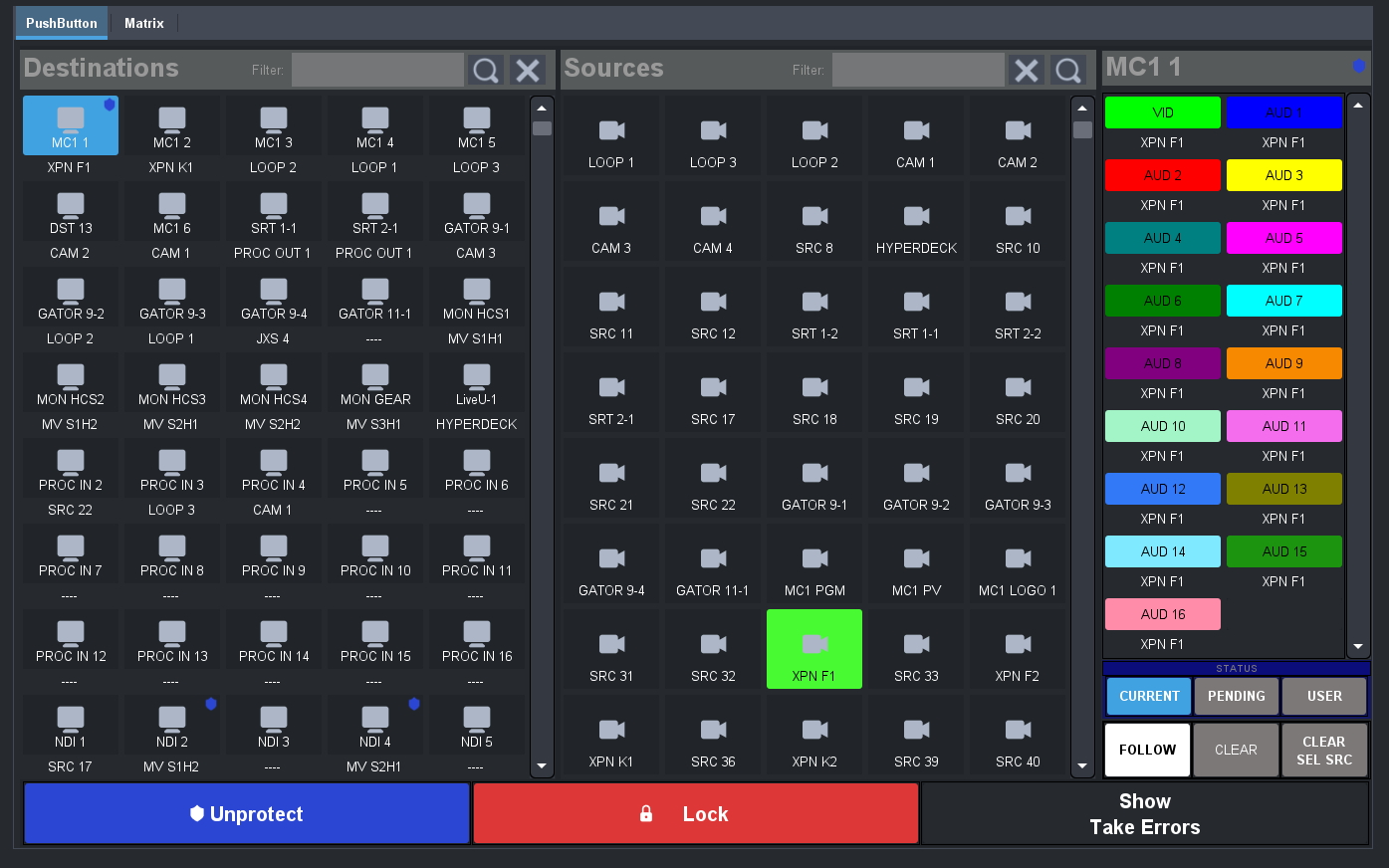Click CLEAR button

point(1236,751)
